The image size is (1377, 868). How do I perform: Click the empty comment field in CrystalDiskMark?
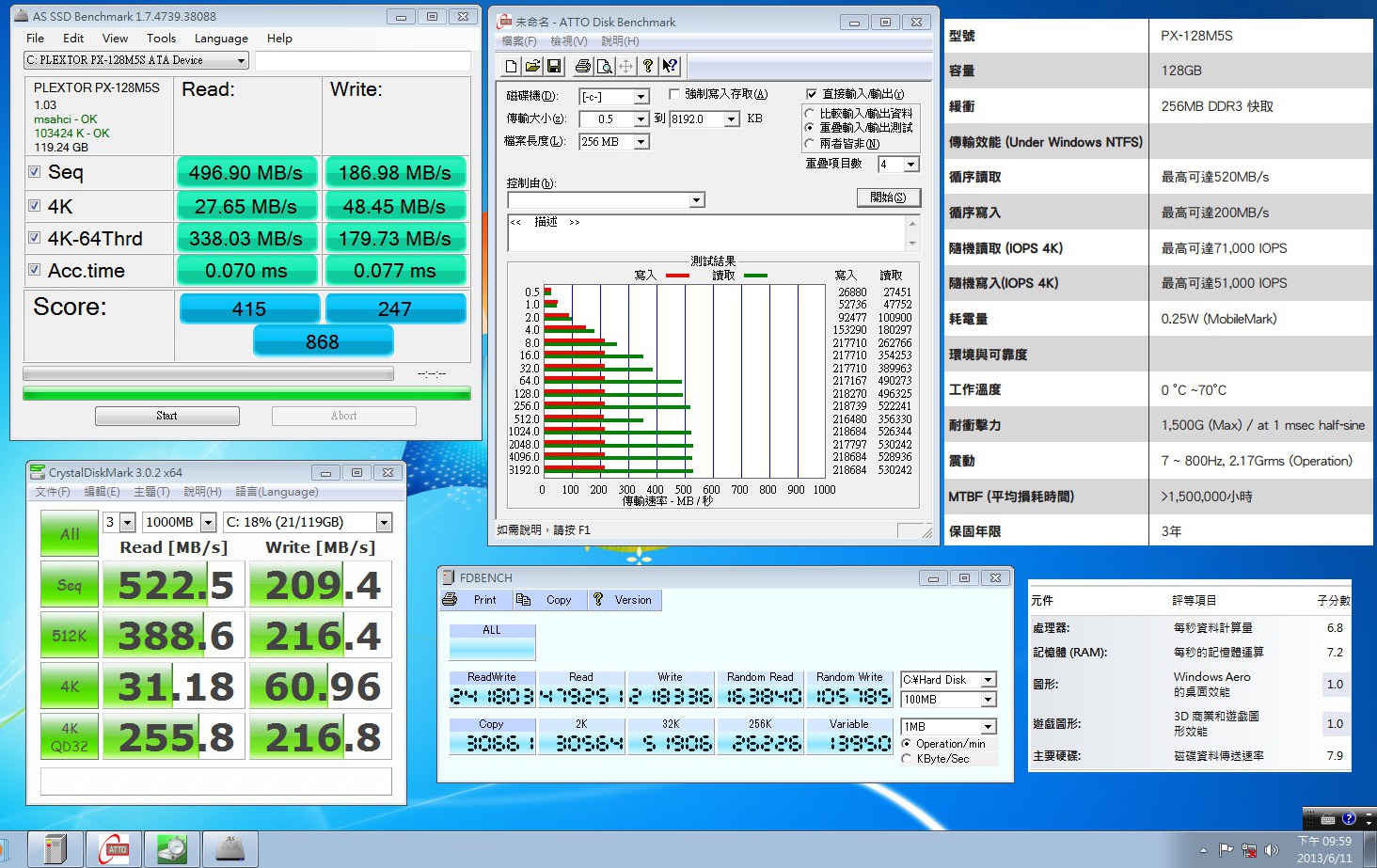(216, 781)
